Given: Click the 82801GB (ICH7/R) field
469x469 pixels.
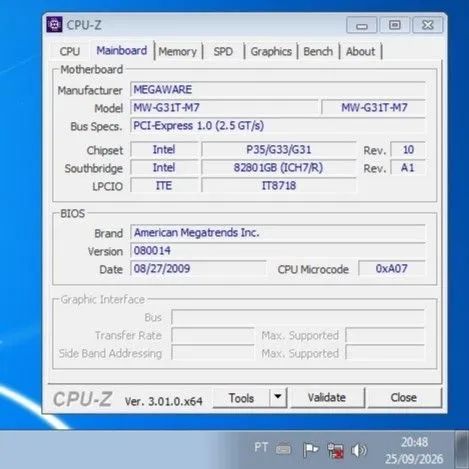Looking at the screenshot, I should click(x=279, y=168).
